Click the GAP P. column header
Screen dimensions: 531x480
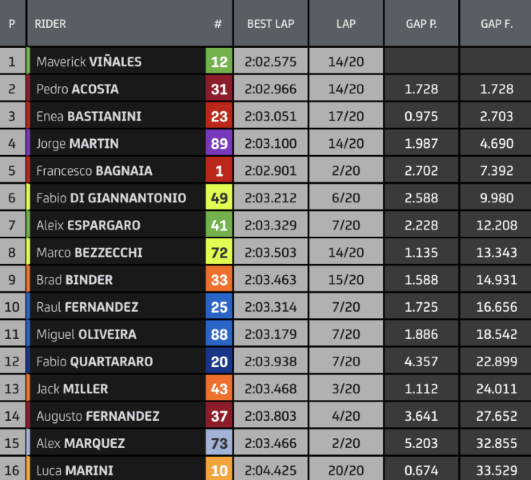421,24
